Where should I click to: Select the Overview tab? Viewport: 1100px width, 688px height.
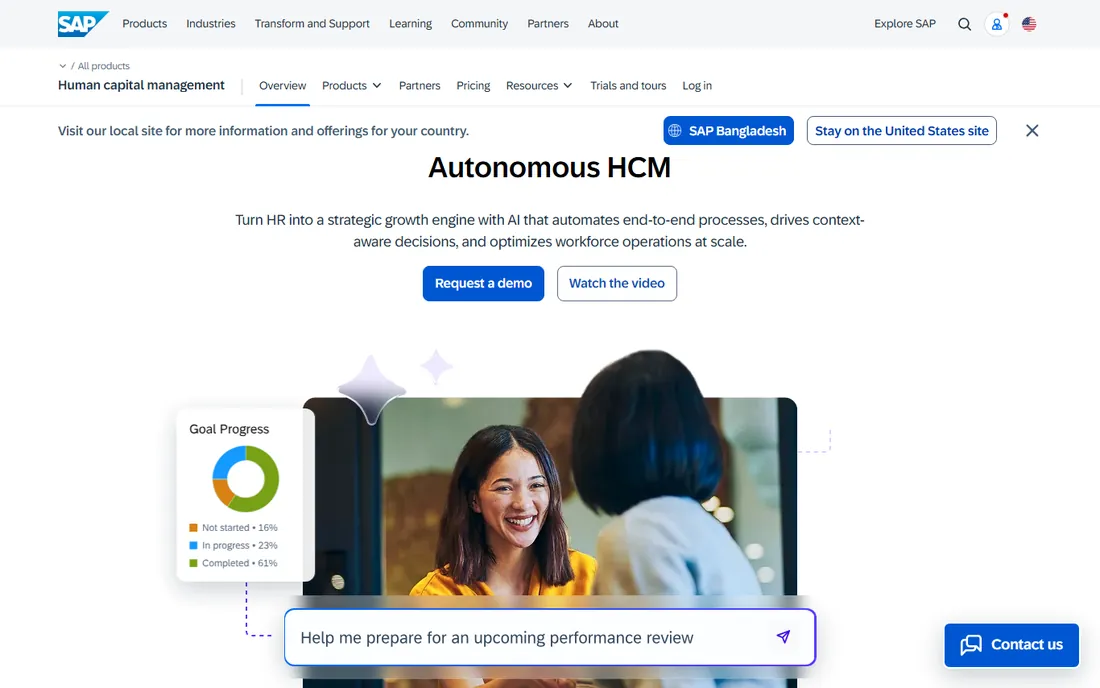[283, 86]
